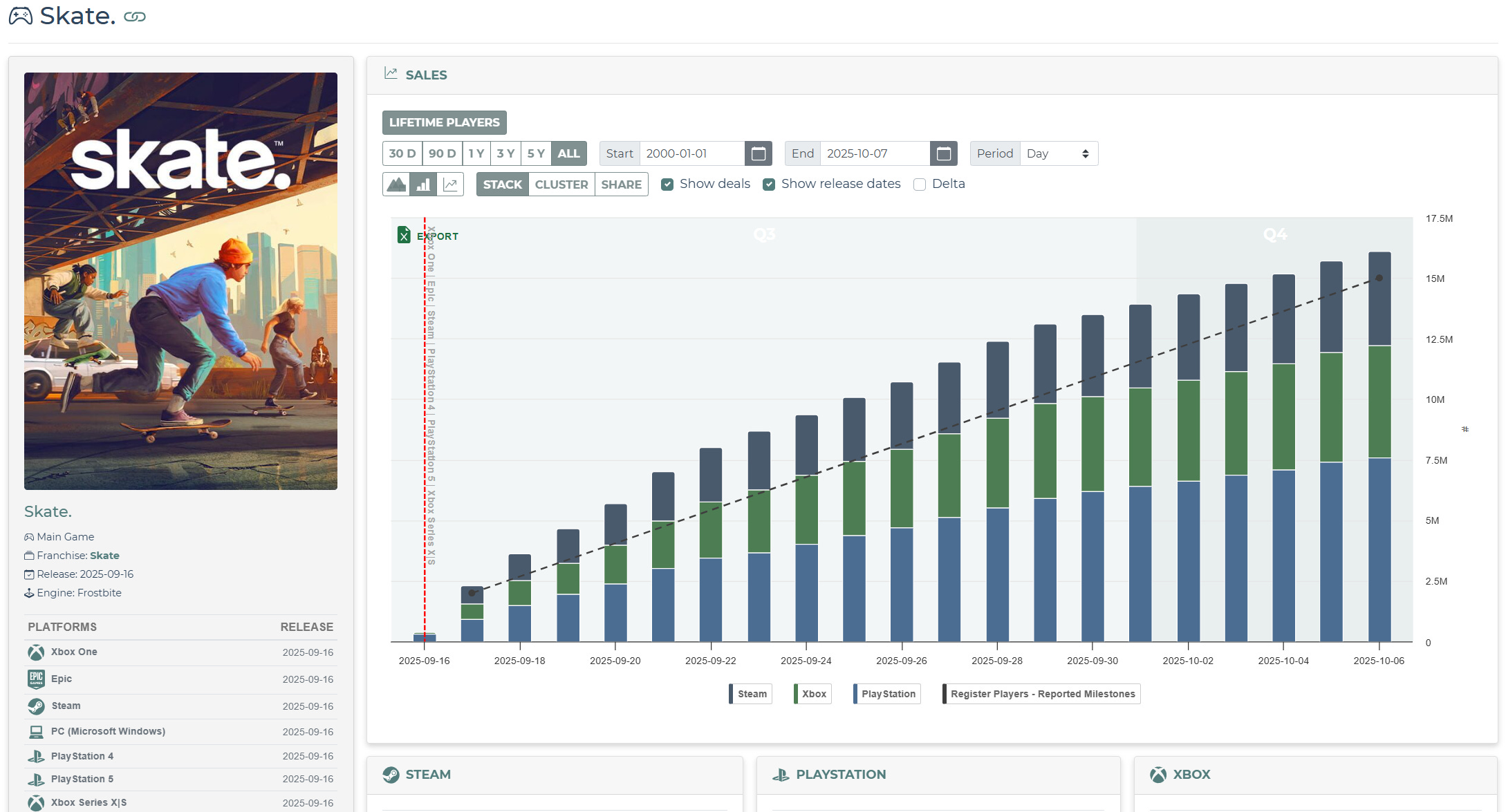Toggle the PlayStation legend color swatch
Viewport: 1506px width, 812px height.
[855, 694]
